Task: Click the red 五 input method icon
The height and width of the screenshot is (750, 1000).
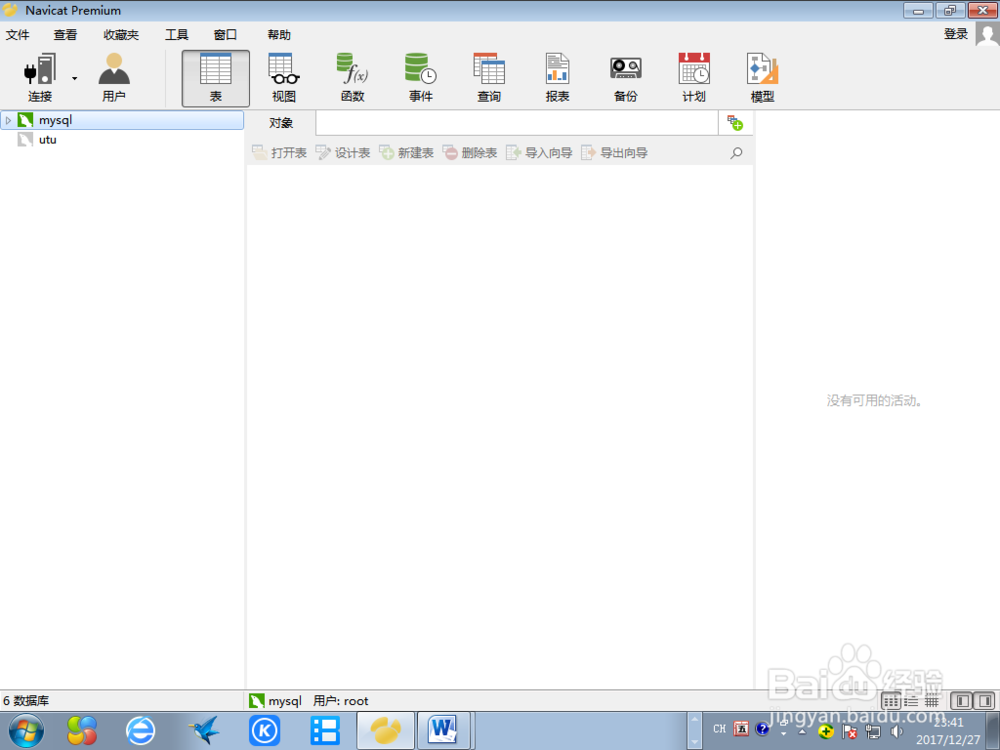Action: [741, 728]
